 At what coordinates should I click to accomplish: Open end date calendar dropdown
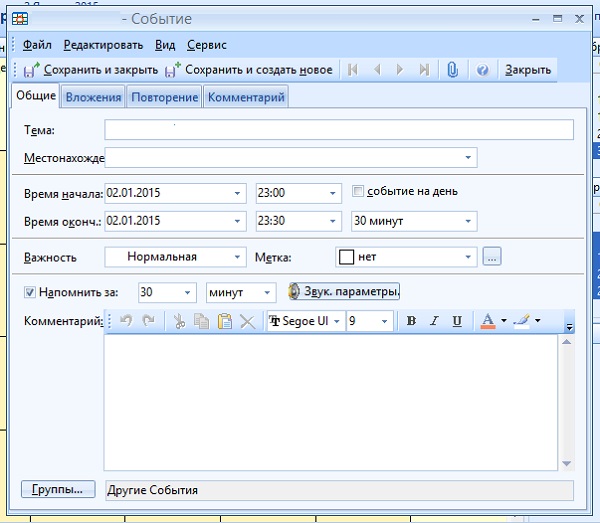point(237,221)
